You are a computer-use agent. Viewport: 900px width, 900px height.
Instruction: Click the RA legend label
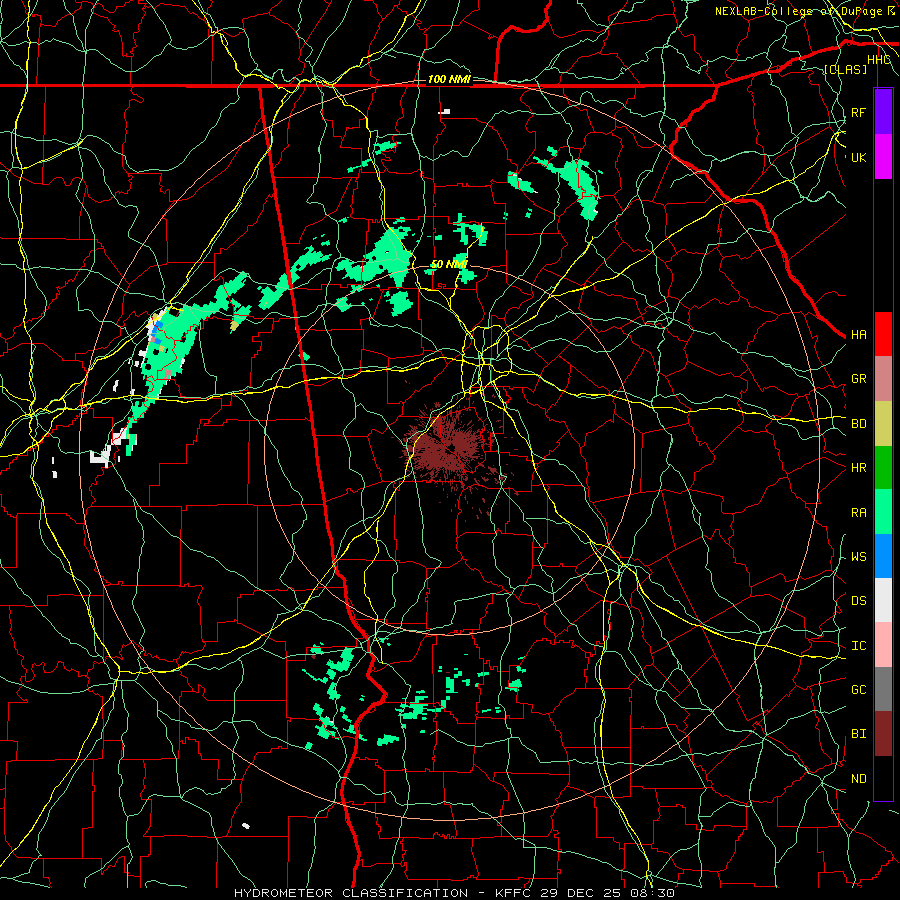click(x=859, y=513)
